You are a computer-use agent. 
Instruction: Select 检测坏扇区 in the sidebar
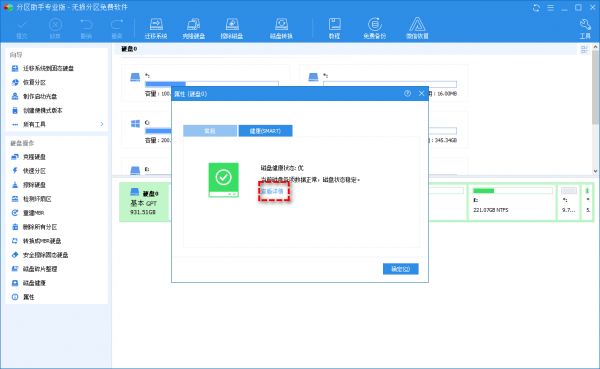(37, 199)
